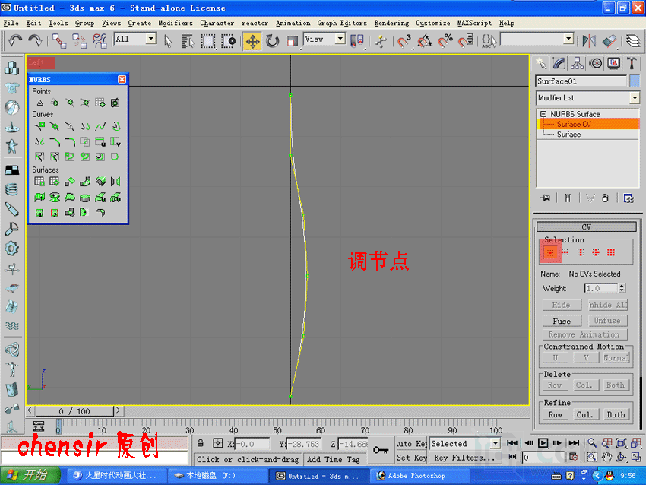
Task: Collapse the NURBS Surface stack entry
Action: tap(543, 114)
